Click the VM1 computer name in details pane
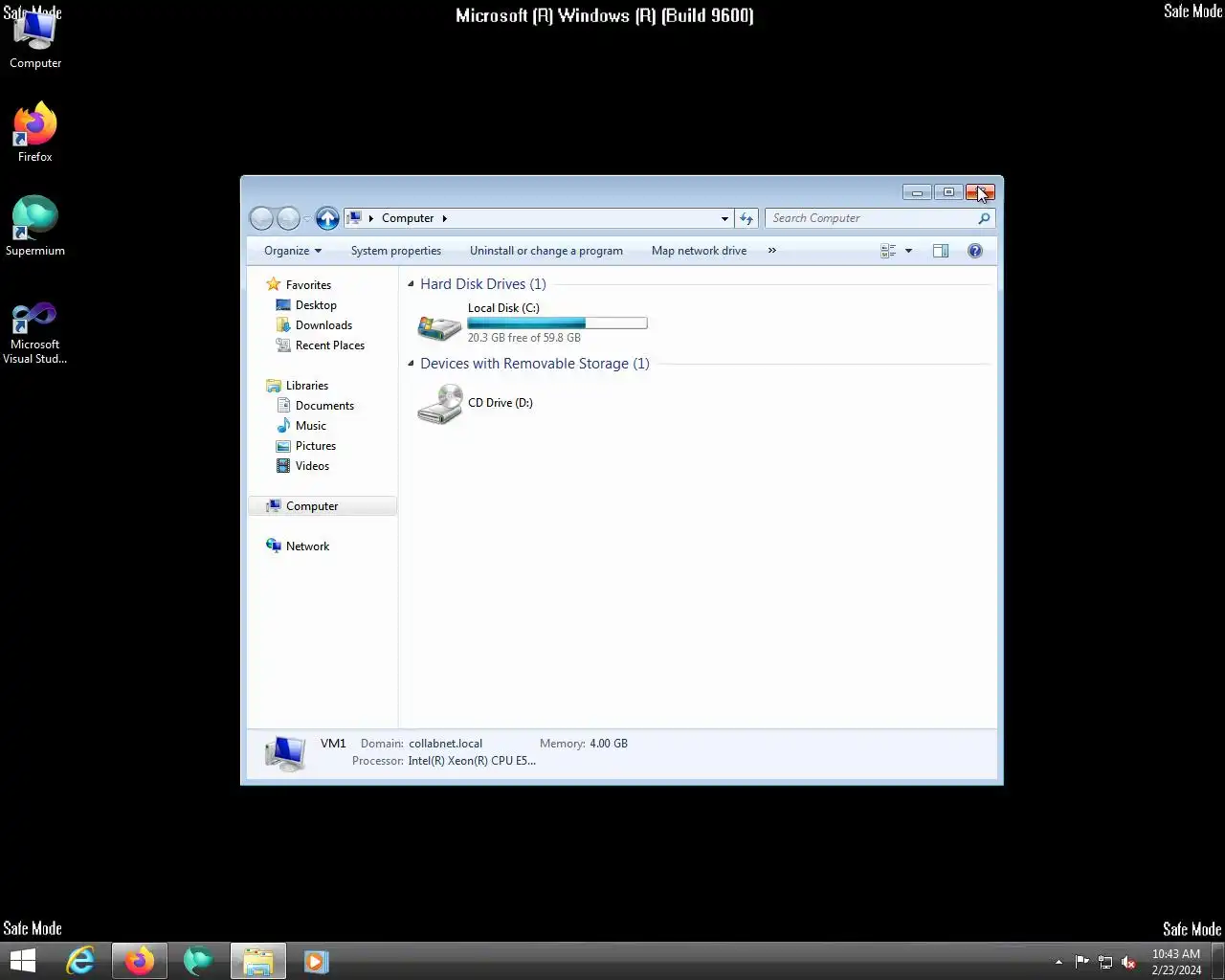The image size is (1225, 980). click(x=333, y=744)
